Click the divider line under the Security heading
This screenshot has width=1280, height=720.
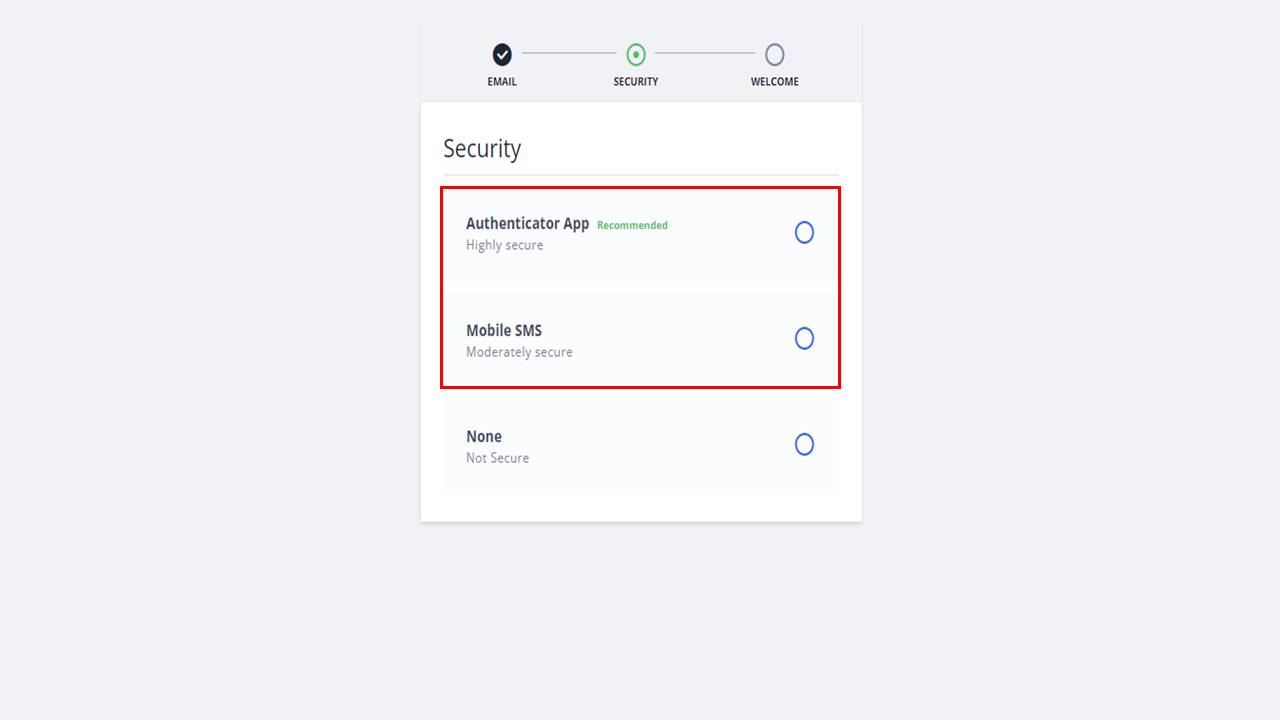tap(641, 175)
